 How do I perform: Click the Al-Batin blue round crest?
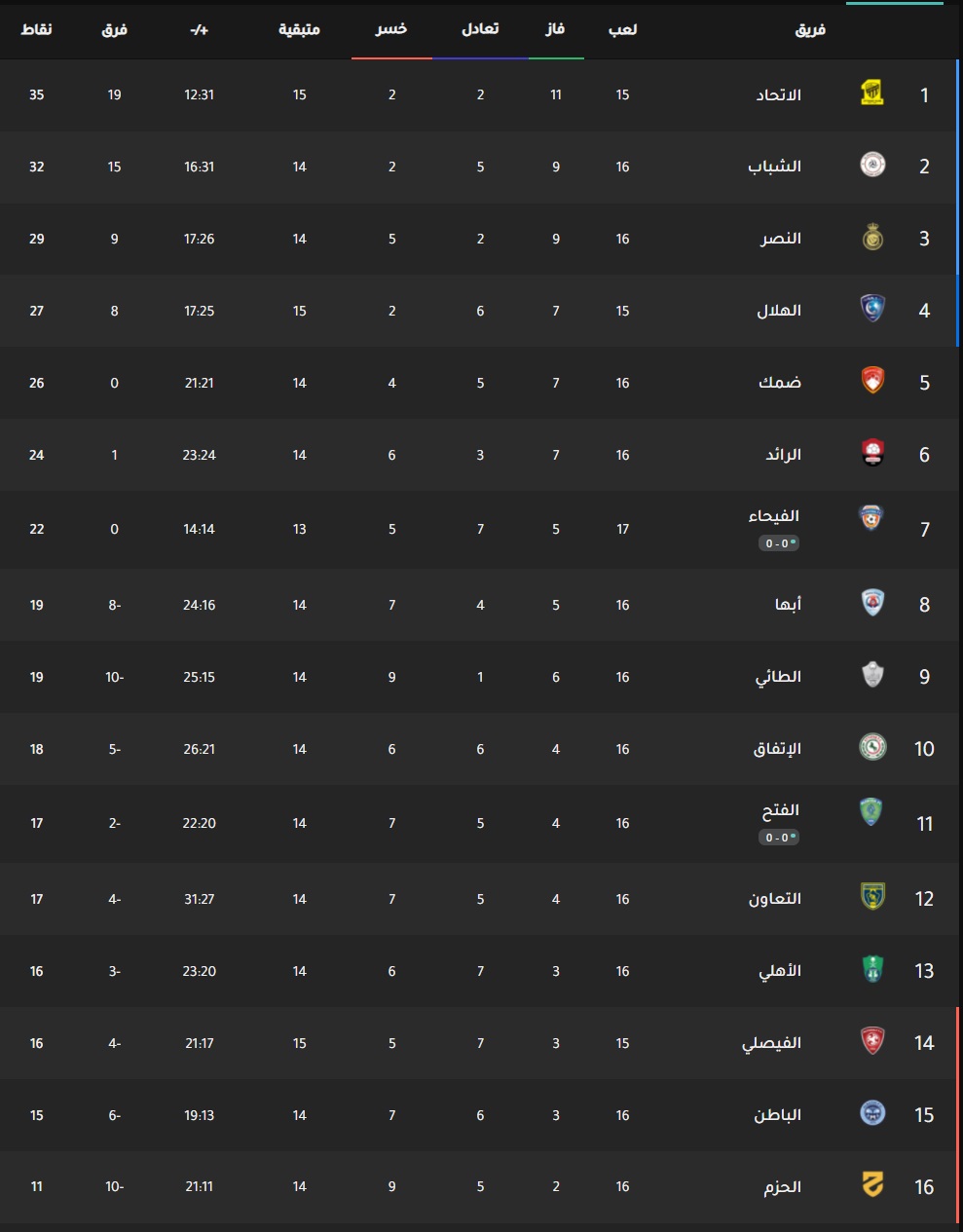pos(872,1114)
